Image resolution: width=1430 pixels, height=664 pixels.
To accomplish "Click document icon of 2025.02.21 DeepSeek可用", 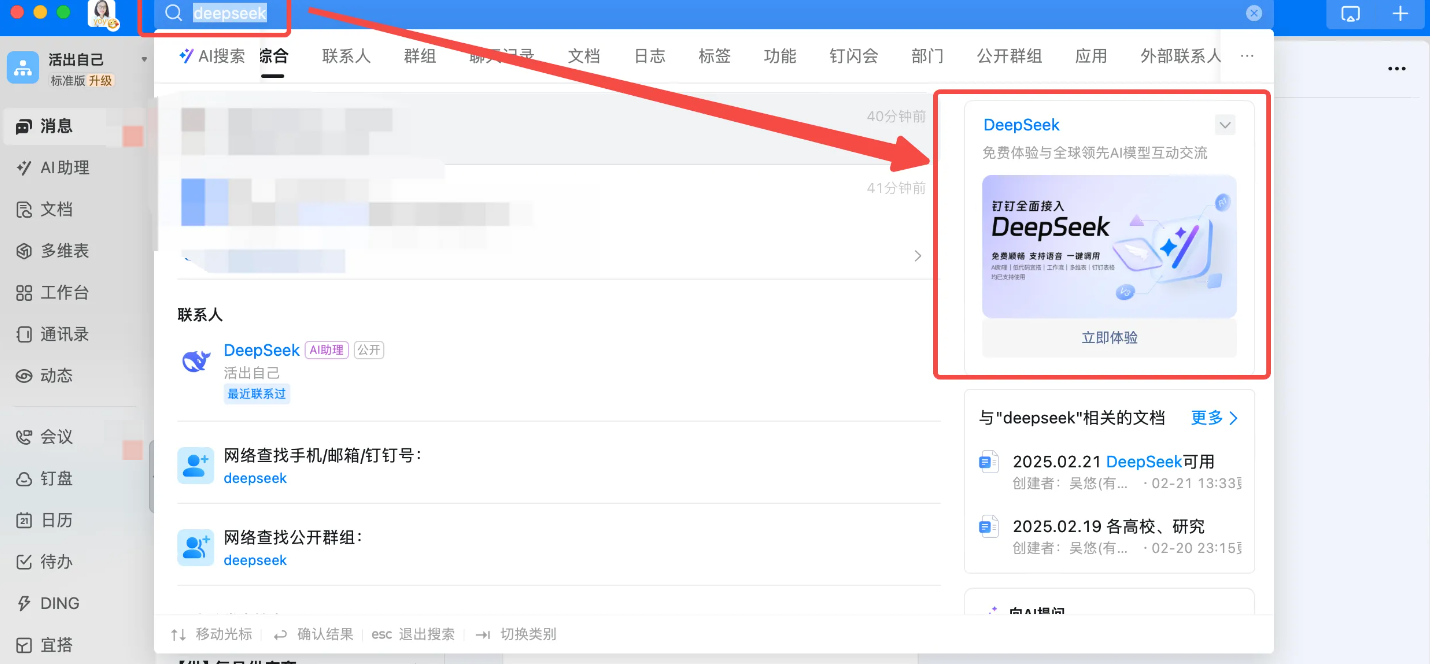I will click(989, 462).
